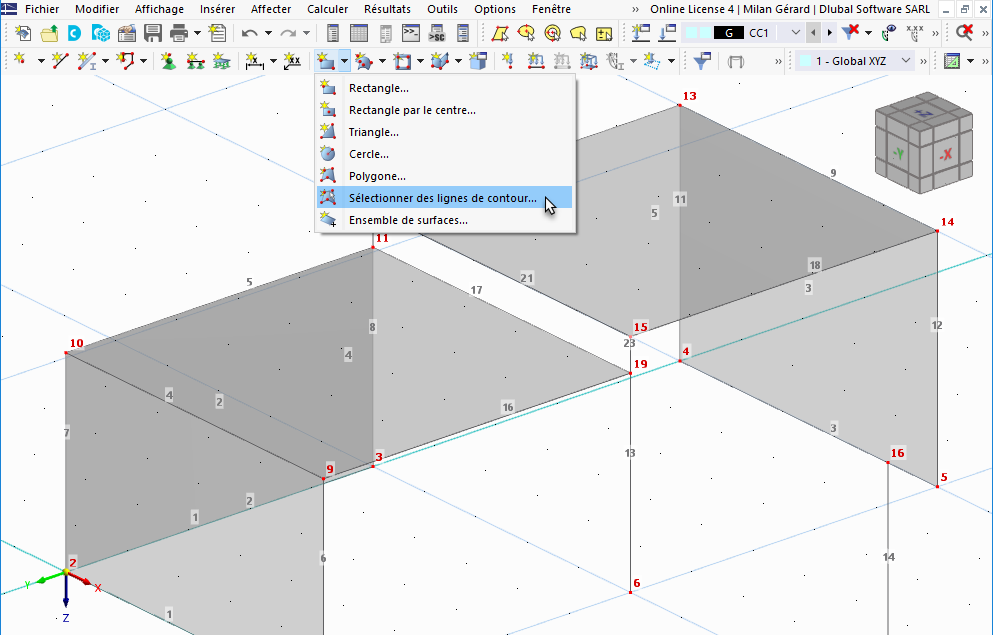The width and height of the screenshot is (993, 635).
Task: Open the 1 - Global XYZ coordinate dropdown
Action: (x=906, y=61)
